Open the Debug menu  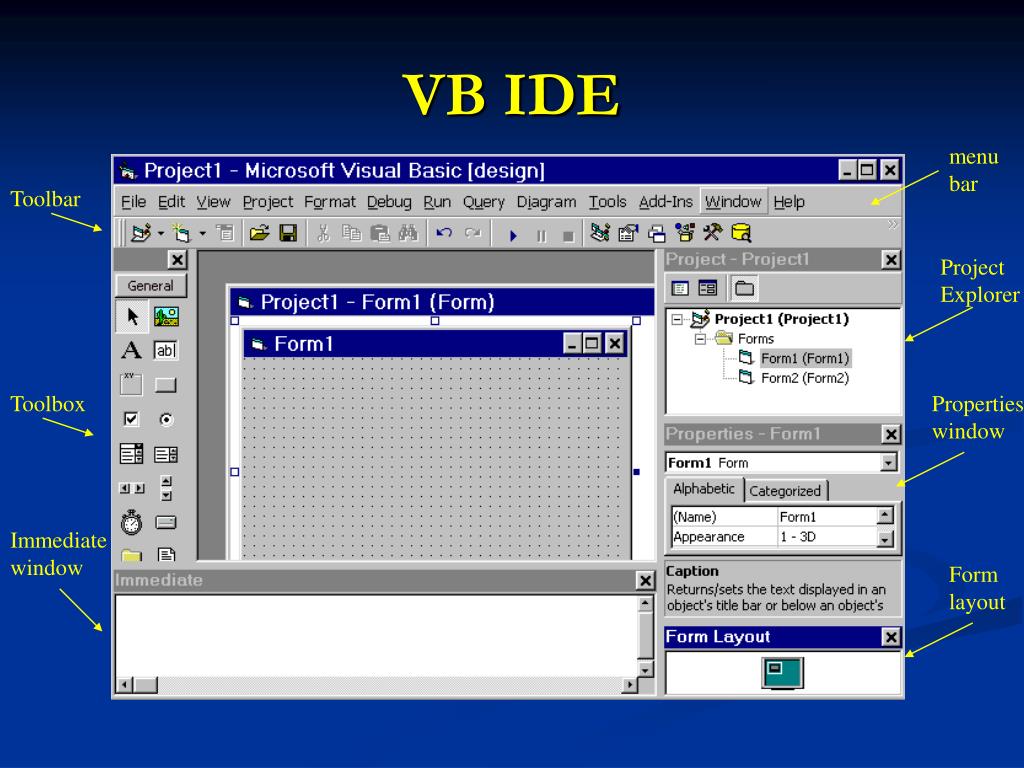(389, 202)
